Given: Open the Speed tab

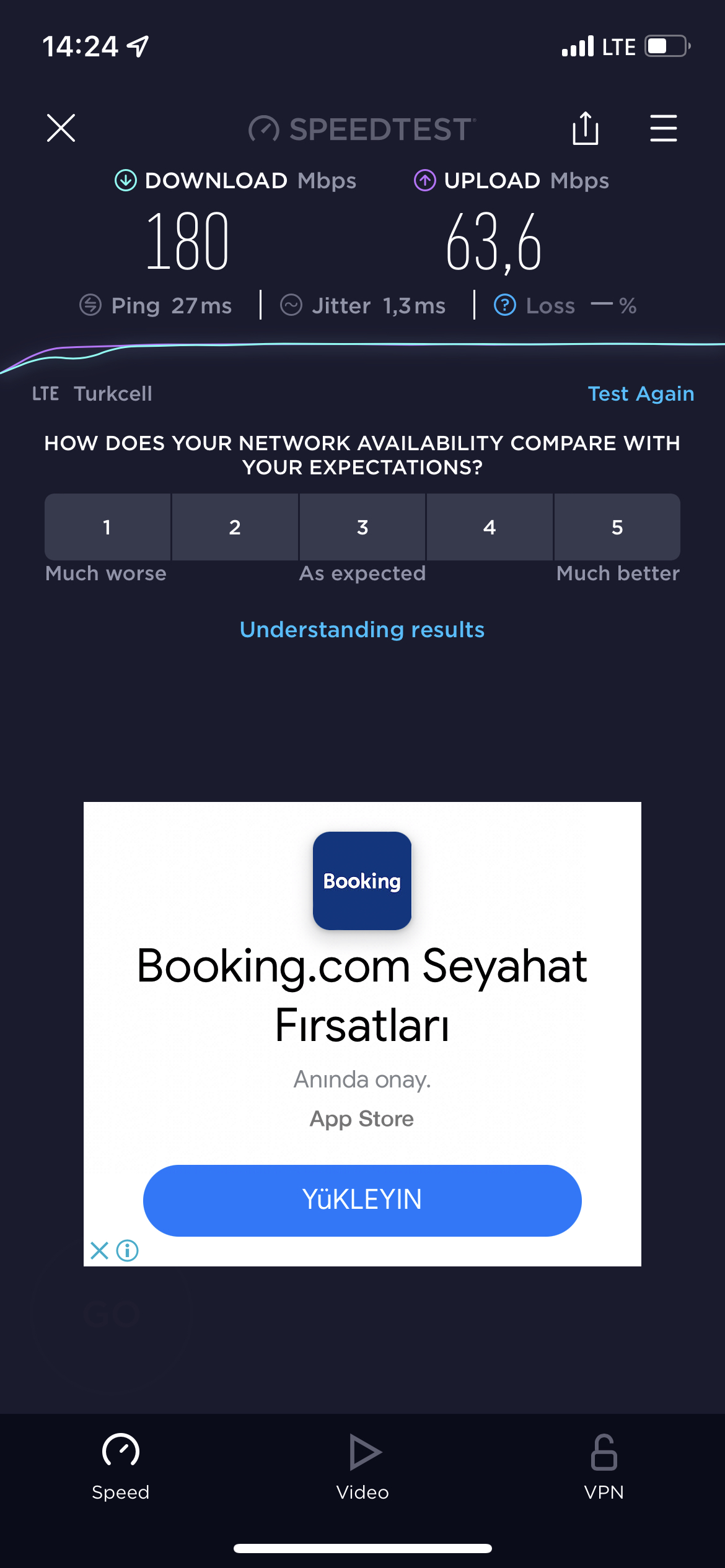Looking at the screenshot, I should tap(121, 1467).
